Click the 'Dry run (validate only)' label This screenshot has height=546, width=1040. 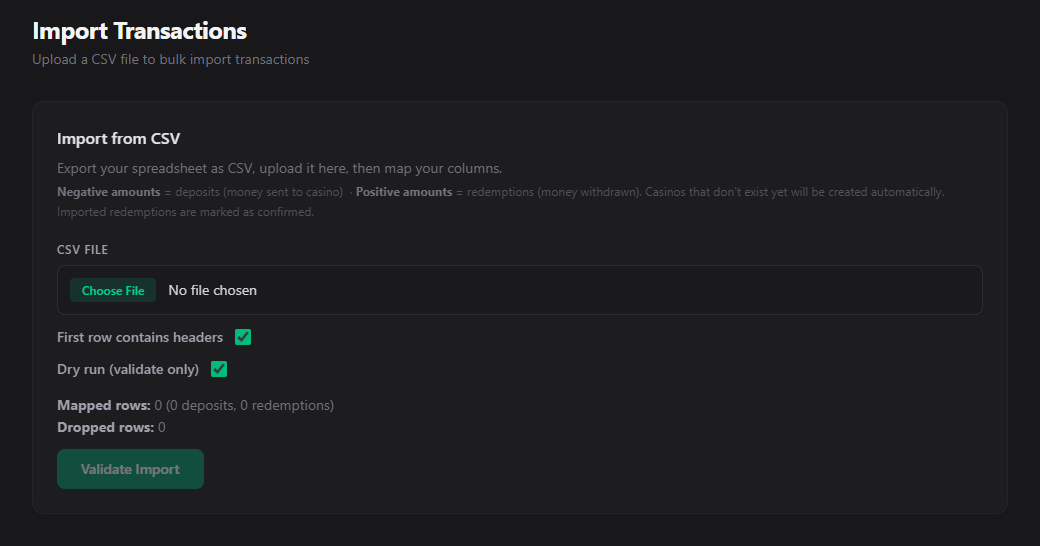[128, 369]
